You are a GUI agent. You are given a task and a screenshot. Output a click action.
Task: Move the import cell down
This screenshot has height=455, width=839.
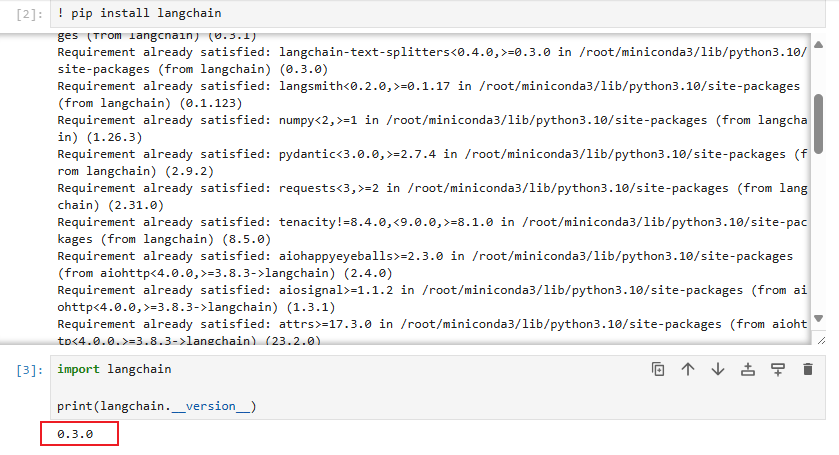click(718, 369)
